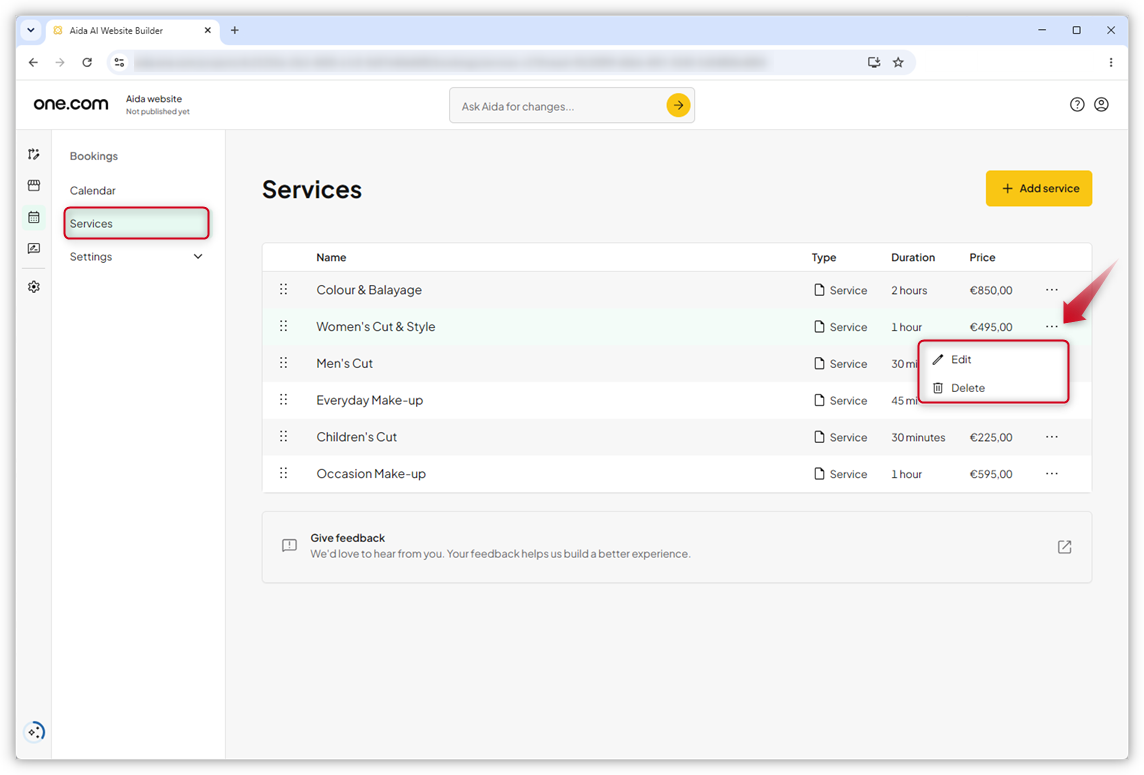The image size is (1144, 775).
Task: Go to Calendar in the side menu
Action: coord(93,190)
